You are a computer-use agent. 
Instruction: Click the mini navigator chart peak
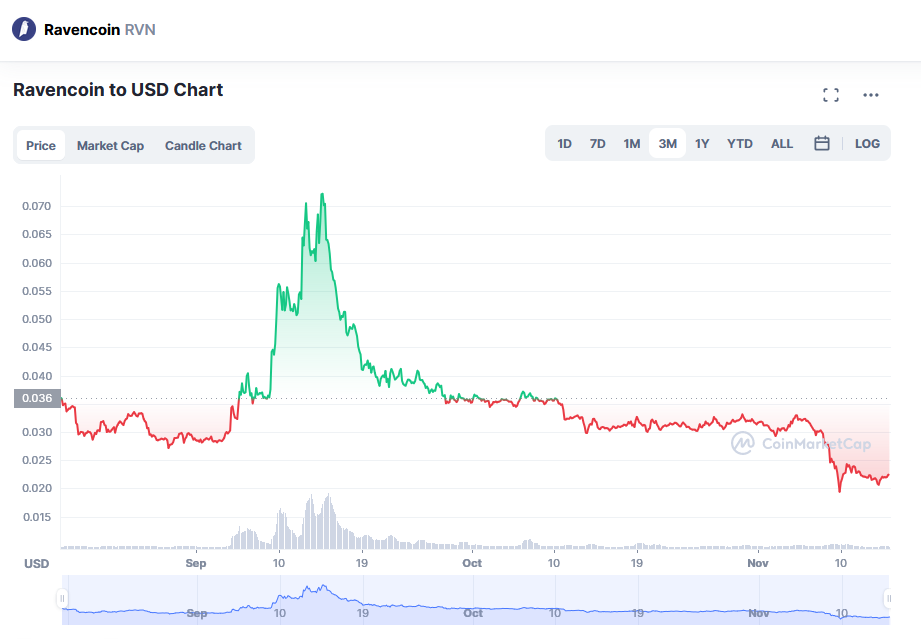click(x=322, y=586)
